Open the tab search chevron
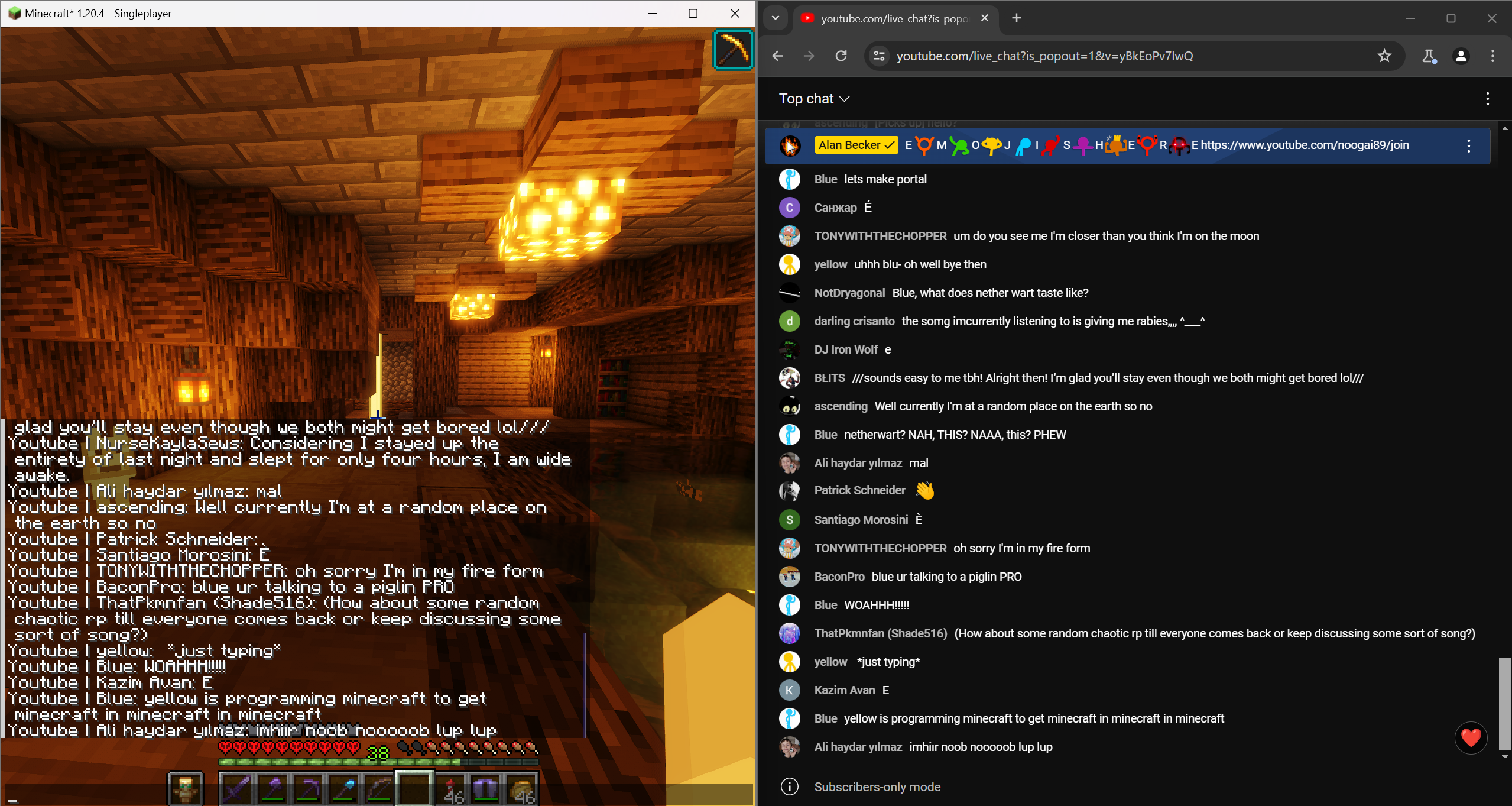The width and height of the screenshot is (1512, 806). [x=776, y=18]
